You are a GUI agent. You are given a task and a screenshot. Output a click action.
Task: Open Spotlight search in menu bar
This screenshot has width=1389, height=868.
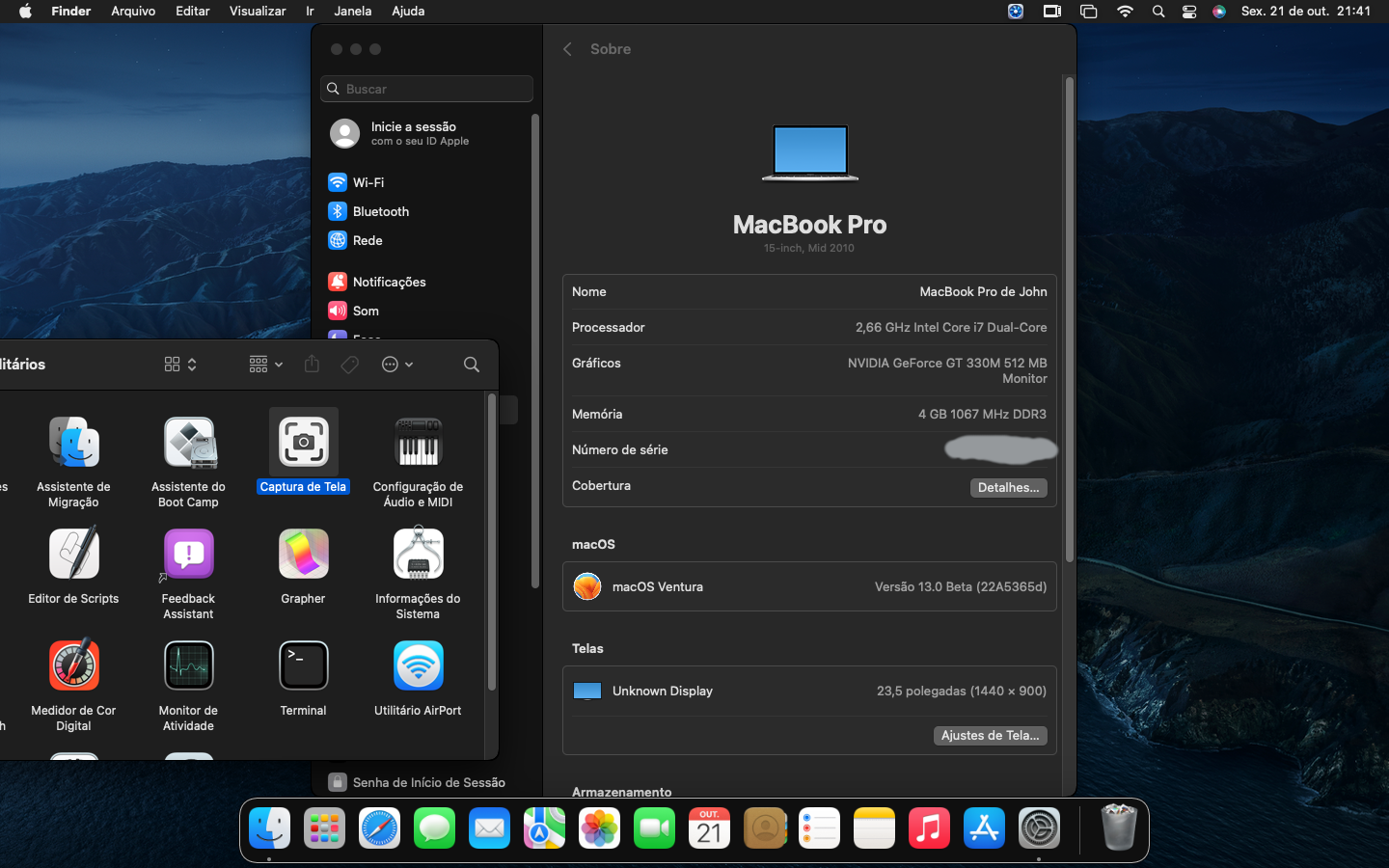click(x=1158, y=12)
